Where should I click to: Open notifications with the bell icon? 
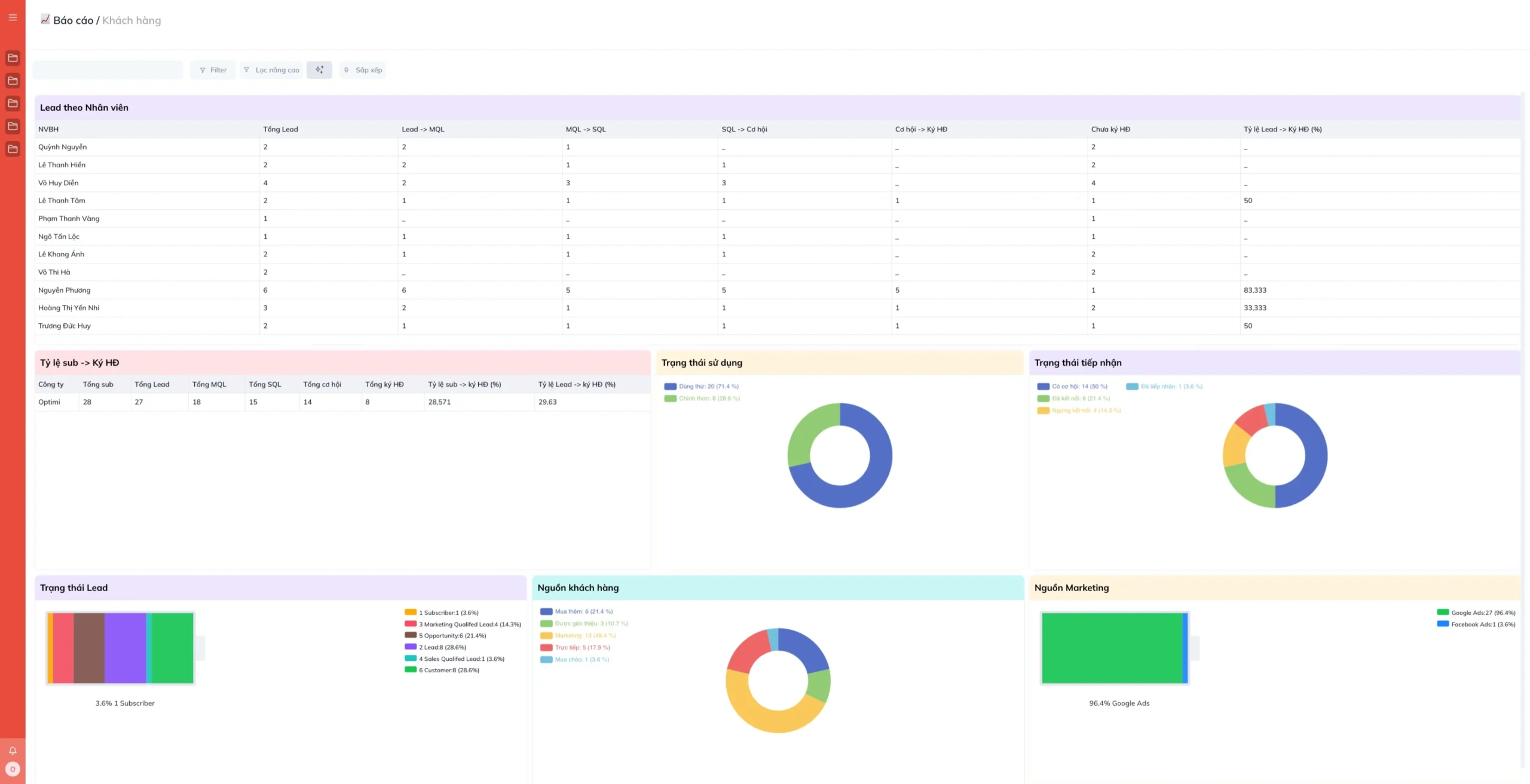pyautogui.click(x=13, y=751)
